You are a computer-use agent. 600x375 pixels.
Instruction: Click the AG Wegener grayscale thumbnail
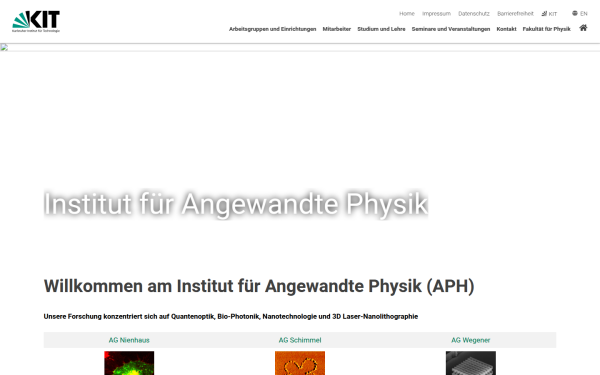471,363
